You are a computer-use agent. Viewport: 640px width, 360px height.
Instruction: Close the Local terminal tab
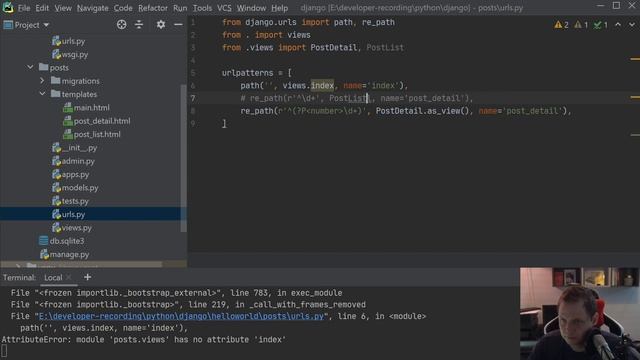click(69, 278)
